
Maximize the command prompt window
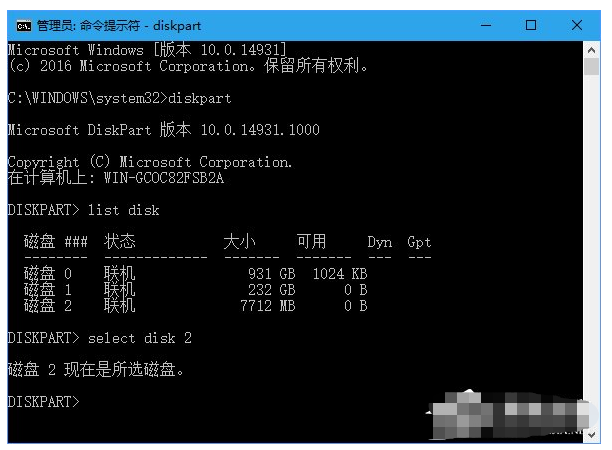(531, 26)
